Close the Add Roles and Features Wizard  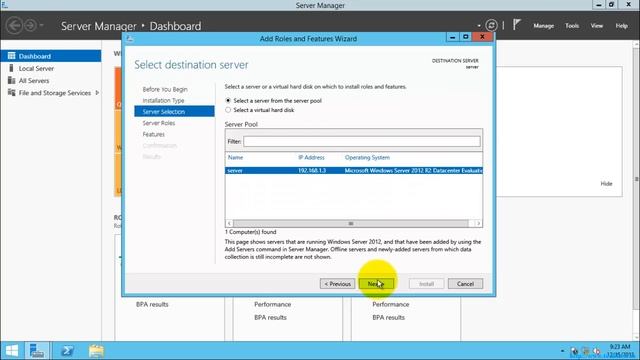[x=482, y=37]
